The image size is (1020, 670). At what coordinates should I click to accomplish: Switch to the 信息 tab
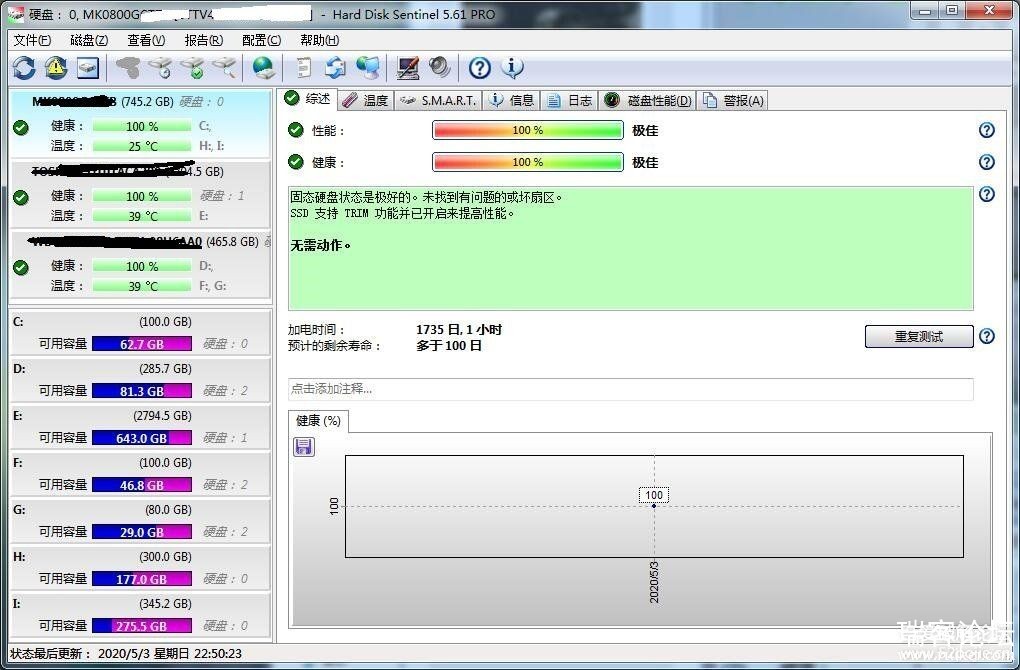point(512,100)
